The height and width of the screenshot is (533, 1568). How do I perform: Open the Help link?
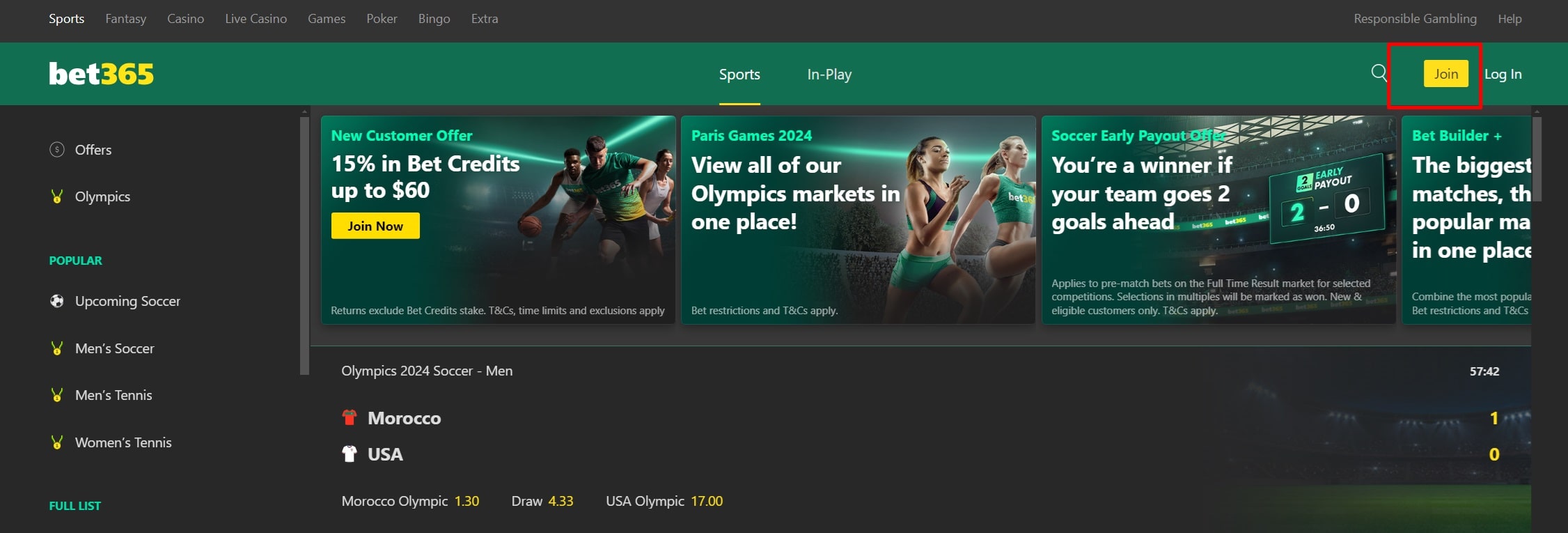1510,19
